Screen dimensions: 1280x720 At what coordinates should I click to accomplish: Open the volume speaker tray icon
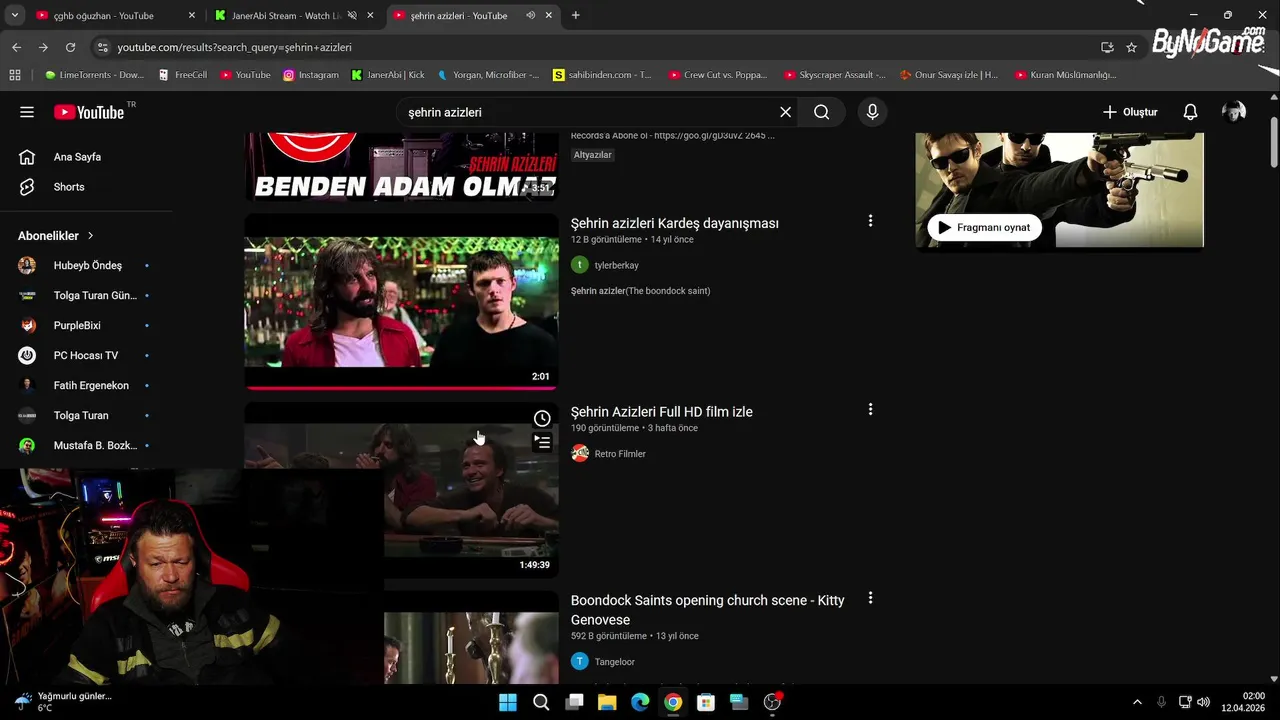tap(1203, 702)
